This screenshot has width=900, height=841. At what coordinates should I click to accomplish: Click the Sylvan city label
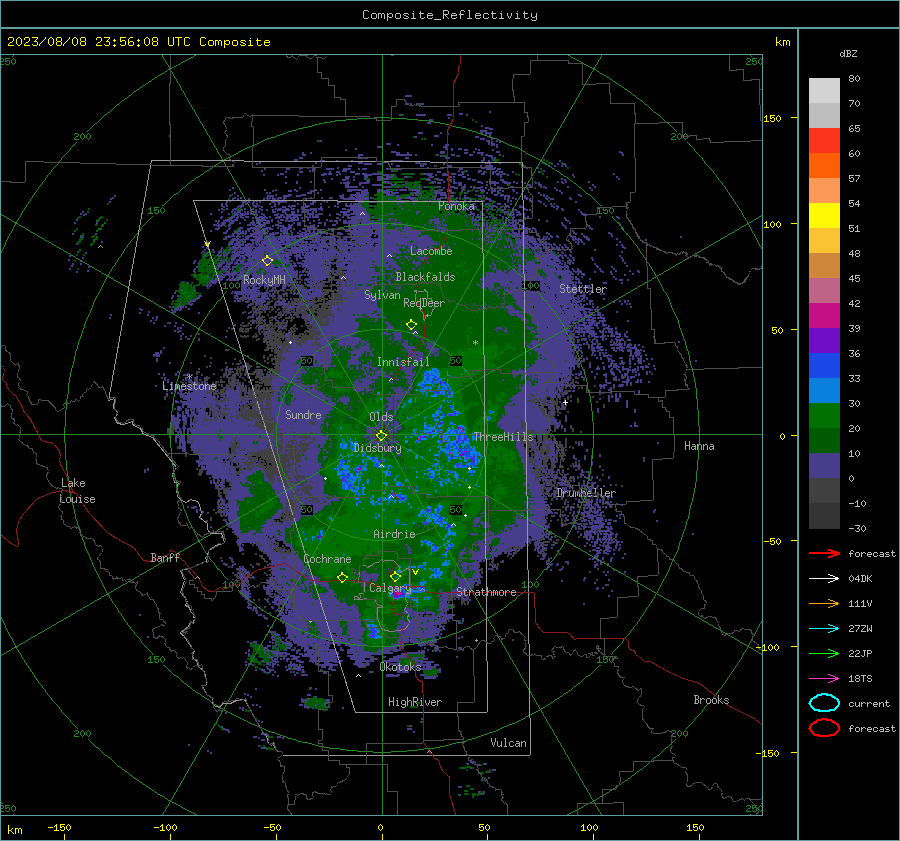[x=382, y=295]
